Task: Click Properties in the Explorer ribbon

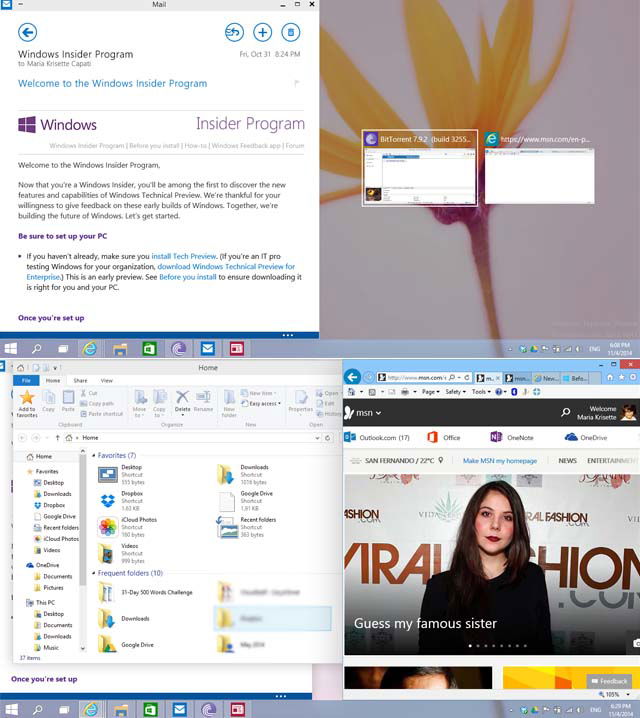Action: [300, 401]
